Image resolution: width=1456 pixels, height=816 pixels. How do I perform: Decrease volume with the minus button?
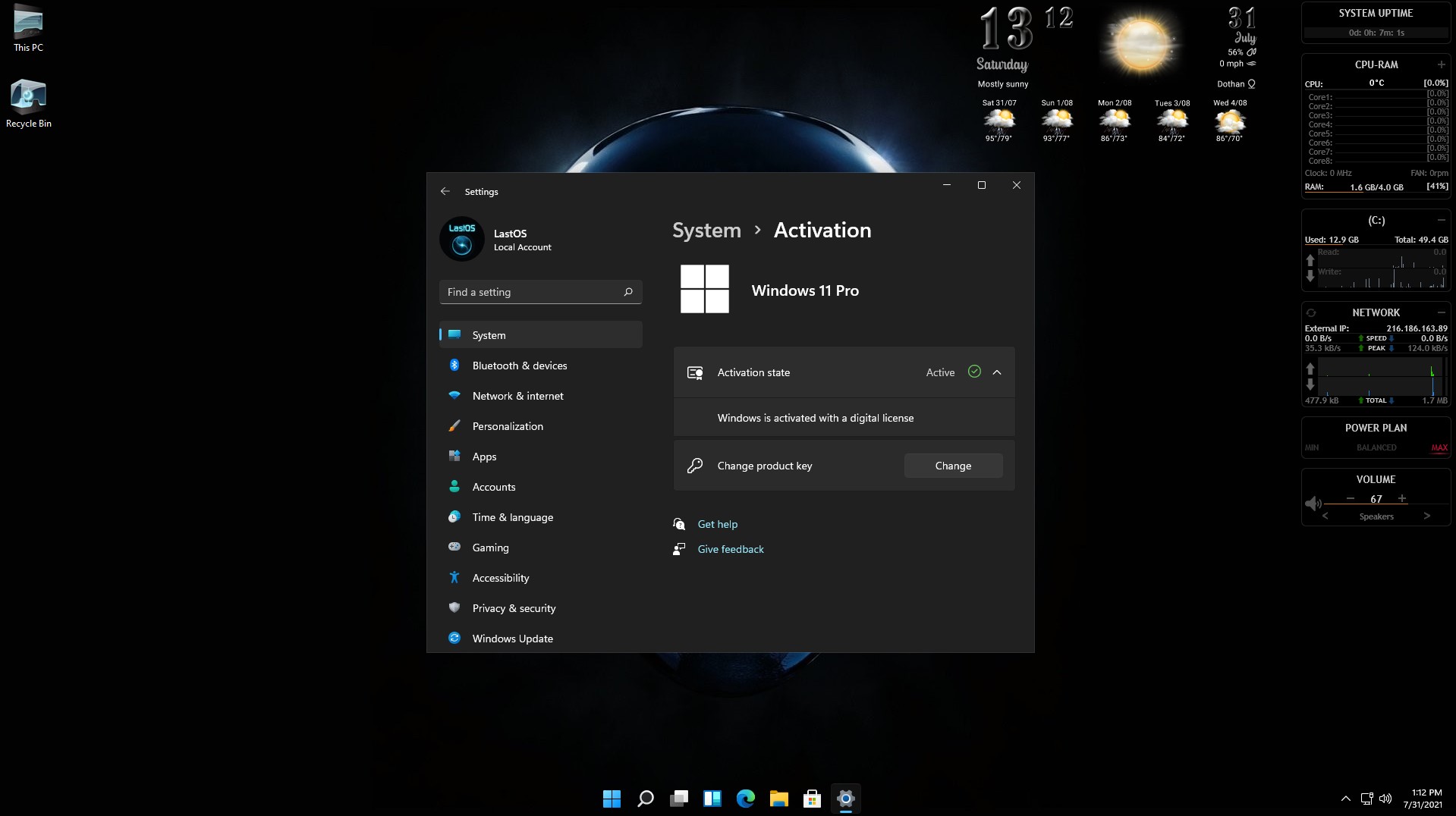coord(1351,498)
